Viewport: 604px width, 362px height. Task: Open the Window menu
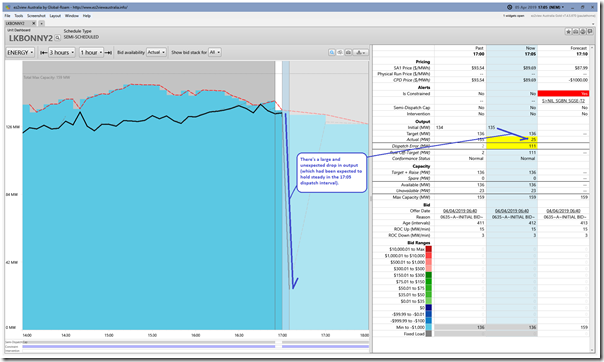72,16
